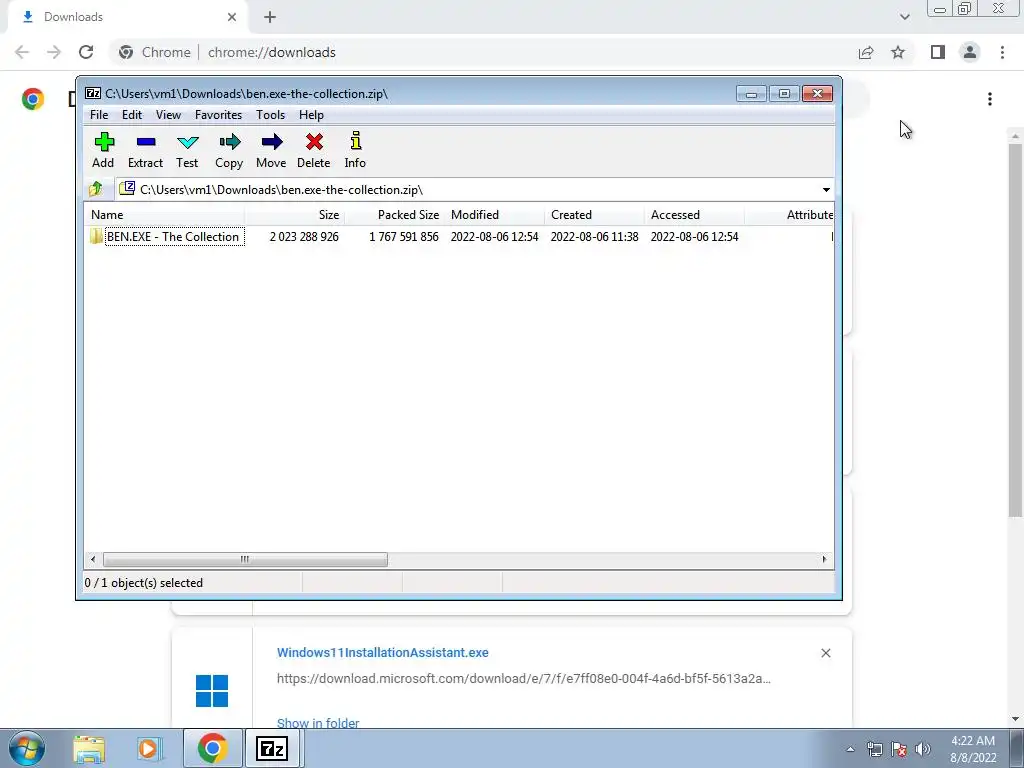This screenshot has width=1024, height=768.
Task: Open the Windows Start orb
Action: tap(26, 748)
